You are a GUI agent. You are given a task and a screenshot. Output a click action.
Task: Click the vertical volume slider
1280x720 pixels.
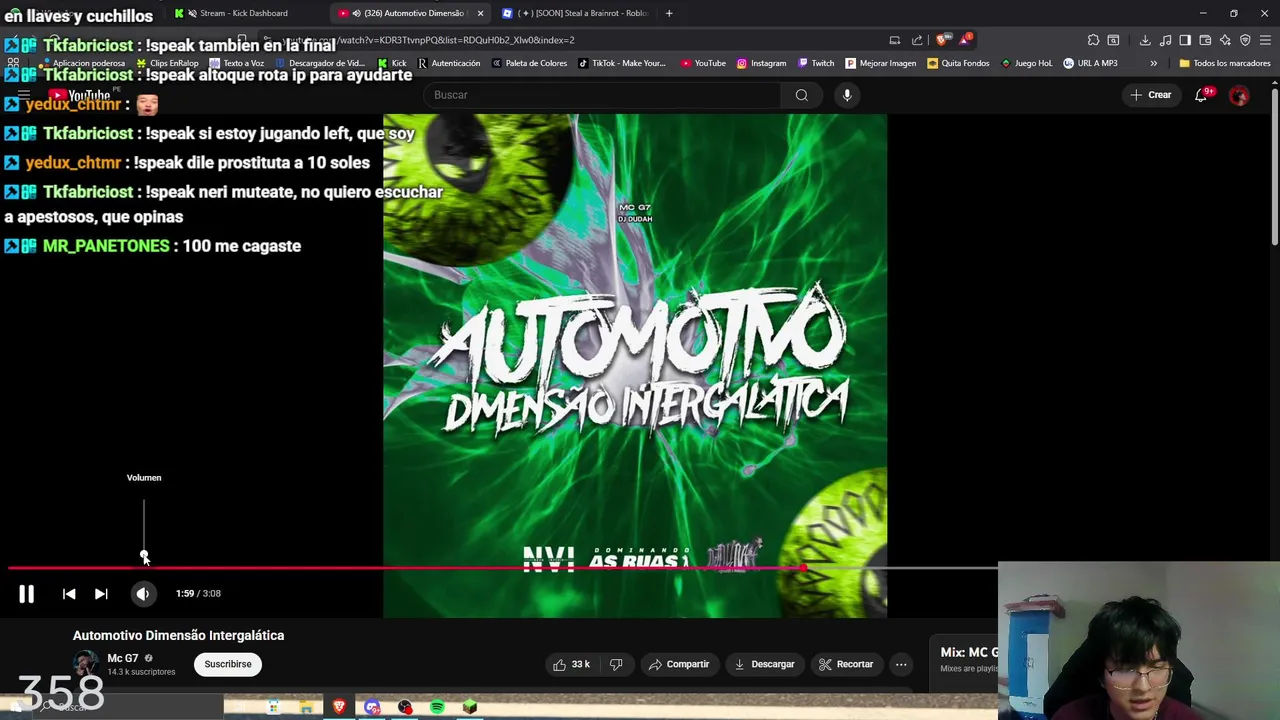(144, 527)
